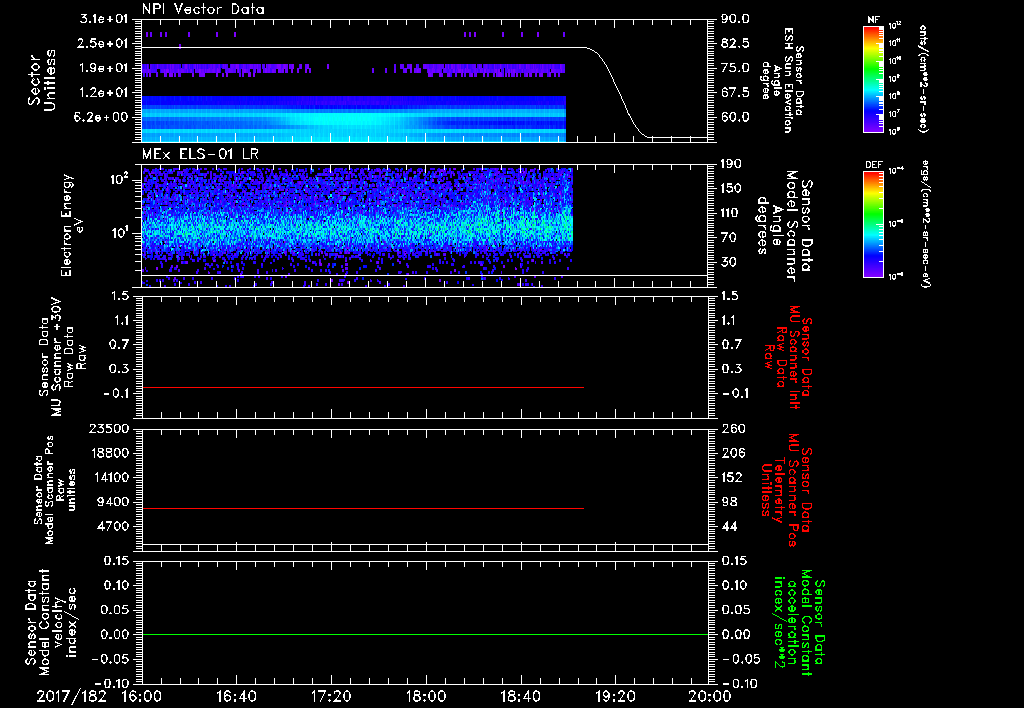This screenshot has width=1024, height=708.
Task: Click the NF rainbow color bar
Action: coord(873,79)
